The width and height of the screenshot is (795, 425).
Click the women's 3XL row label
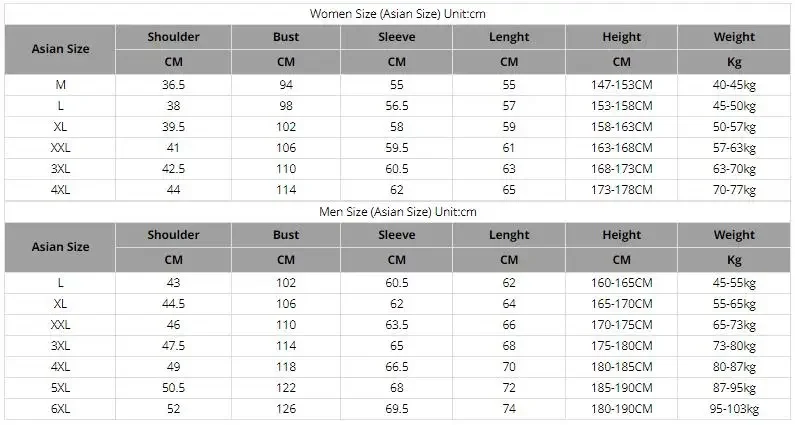point(60,169)
